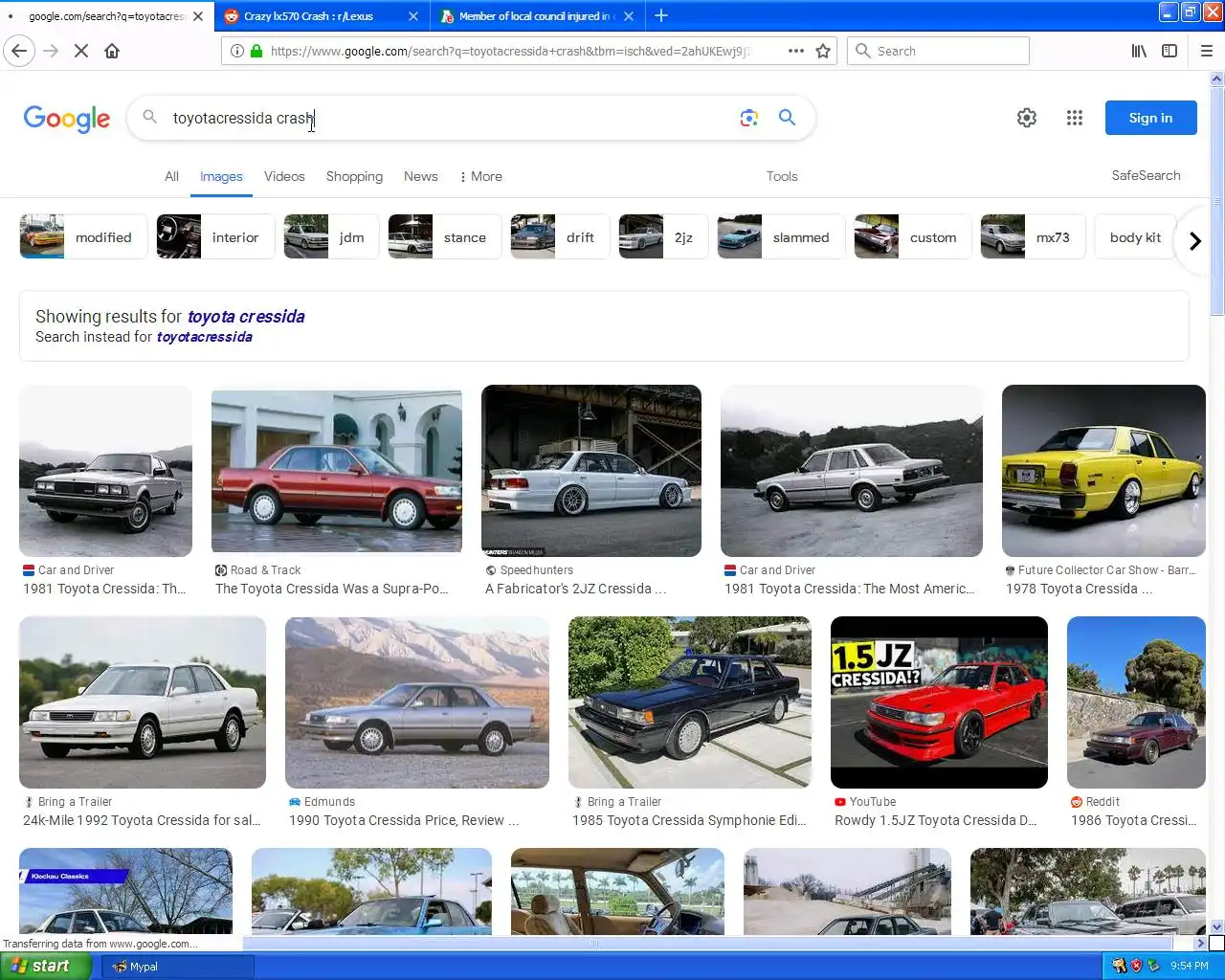This screenshot has width=1225, height=980.
Task: Open 1981 Toyota Cressida: The Most American title
Action: [x=849, y=589]
